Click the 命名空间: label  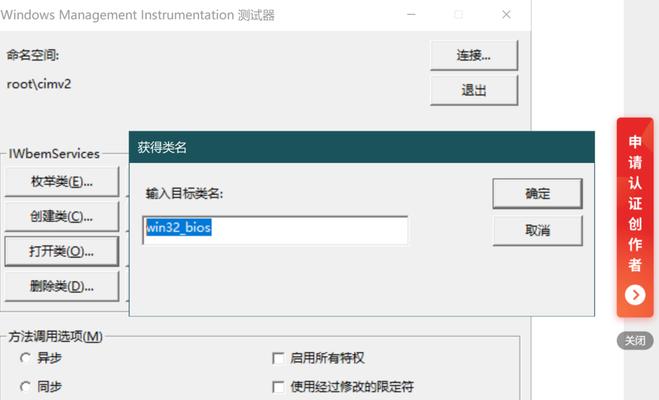33,55
